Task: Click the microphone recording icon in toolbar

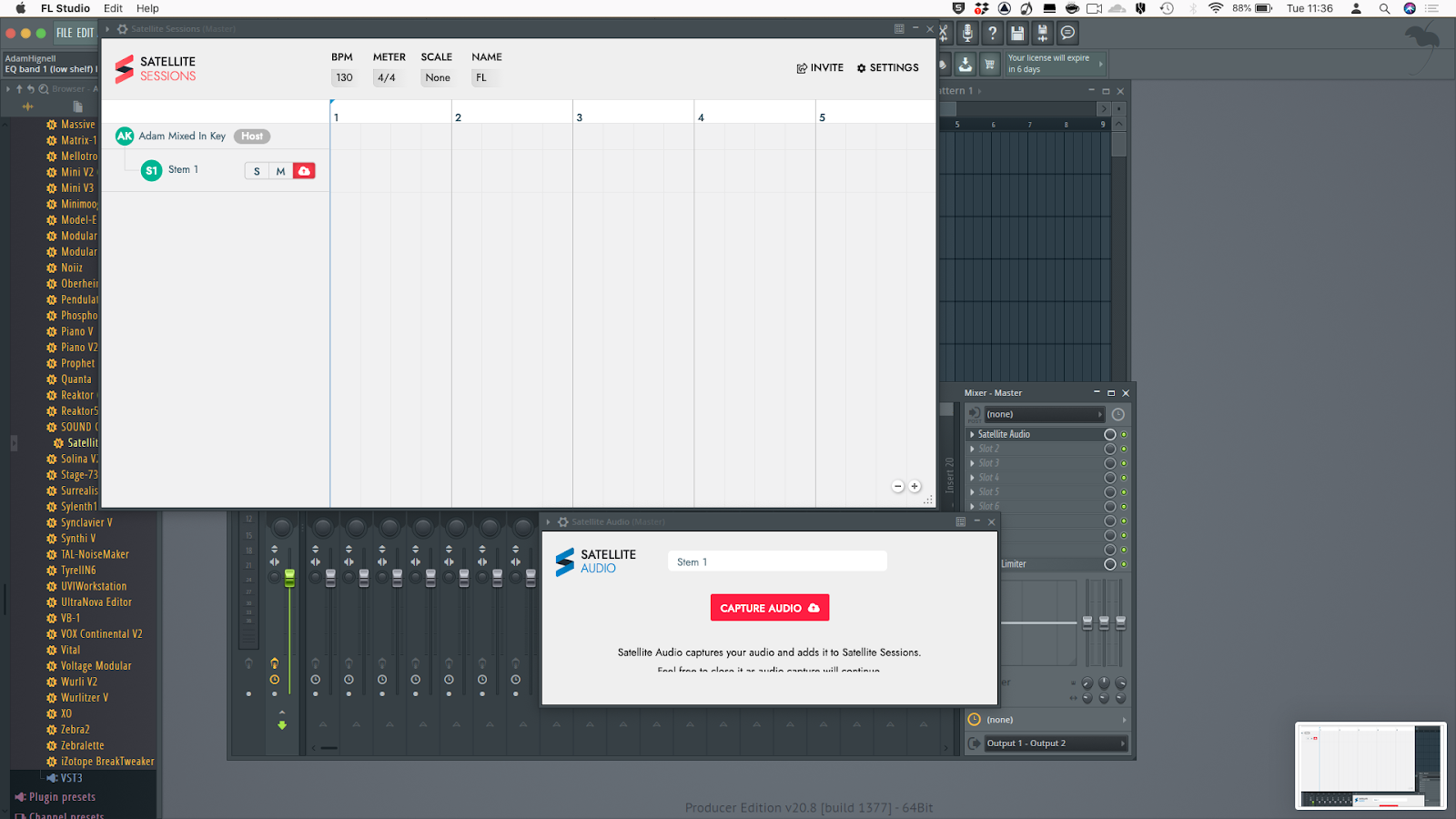Action: tap(967, 33)
